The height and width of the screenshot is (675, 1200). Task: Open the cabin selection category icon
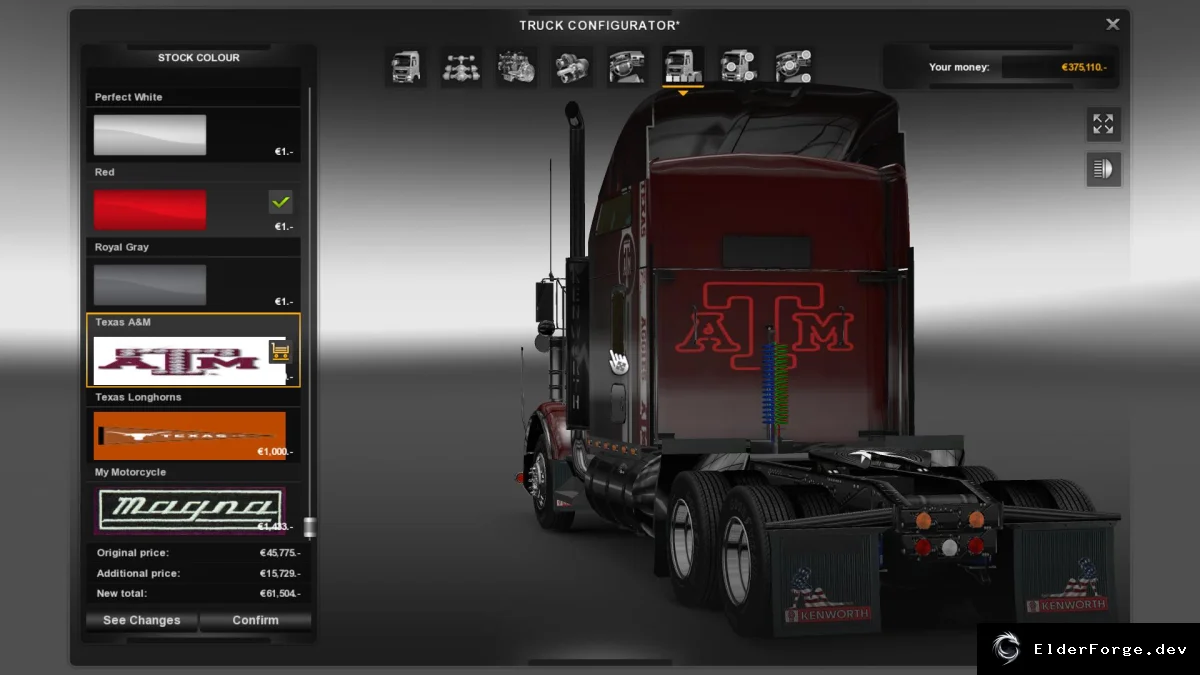coord(405,67)
